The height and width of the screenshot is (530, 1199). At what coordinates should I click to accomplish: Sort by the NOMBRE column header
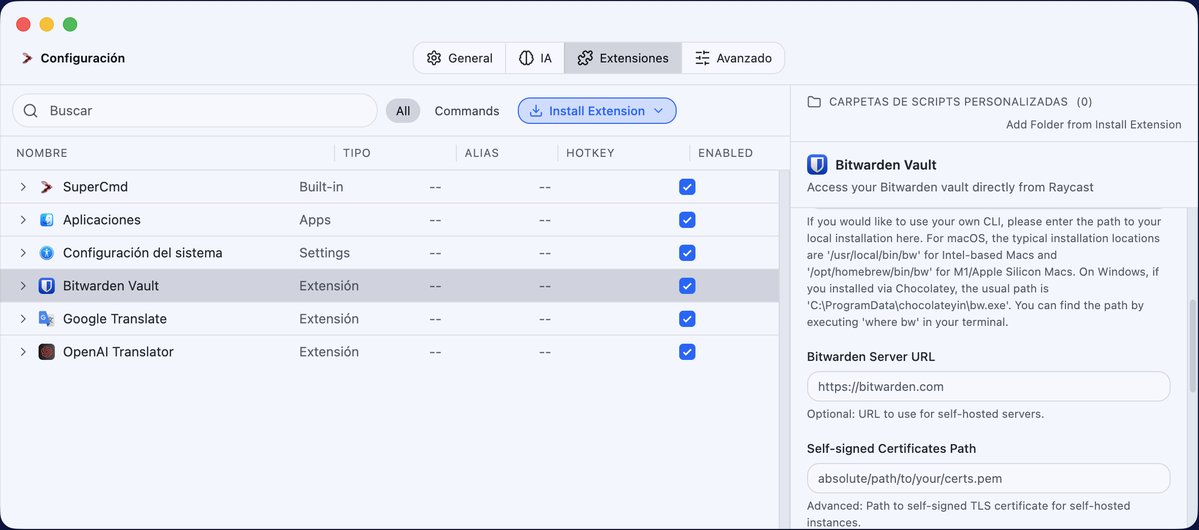point(42,153)
